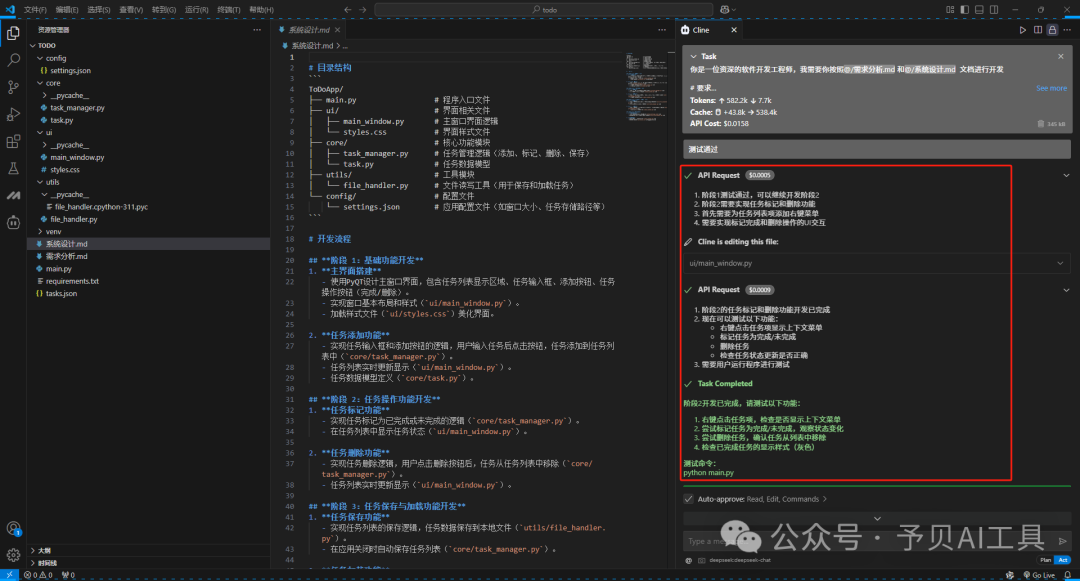
Task: Open the 终端(T) menu
Action: click(x=229, y=10)
